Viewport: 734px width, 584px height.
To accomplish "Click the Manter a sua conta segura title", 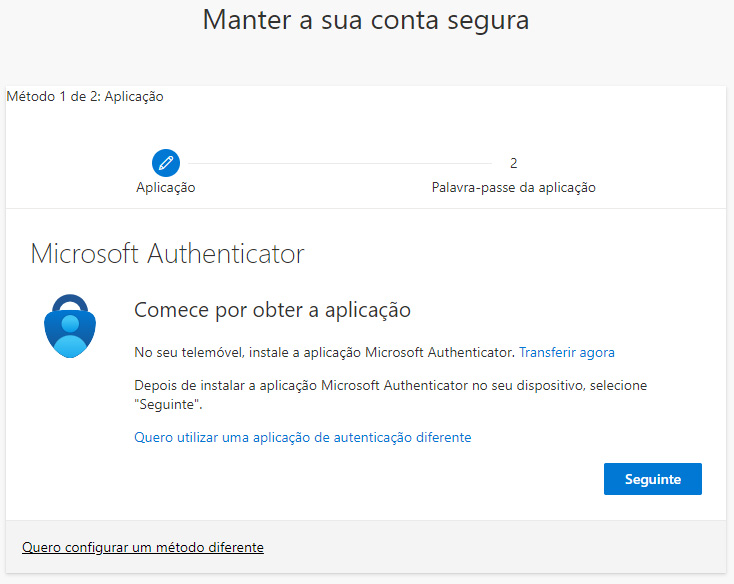I will coord(366,20).
